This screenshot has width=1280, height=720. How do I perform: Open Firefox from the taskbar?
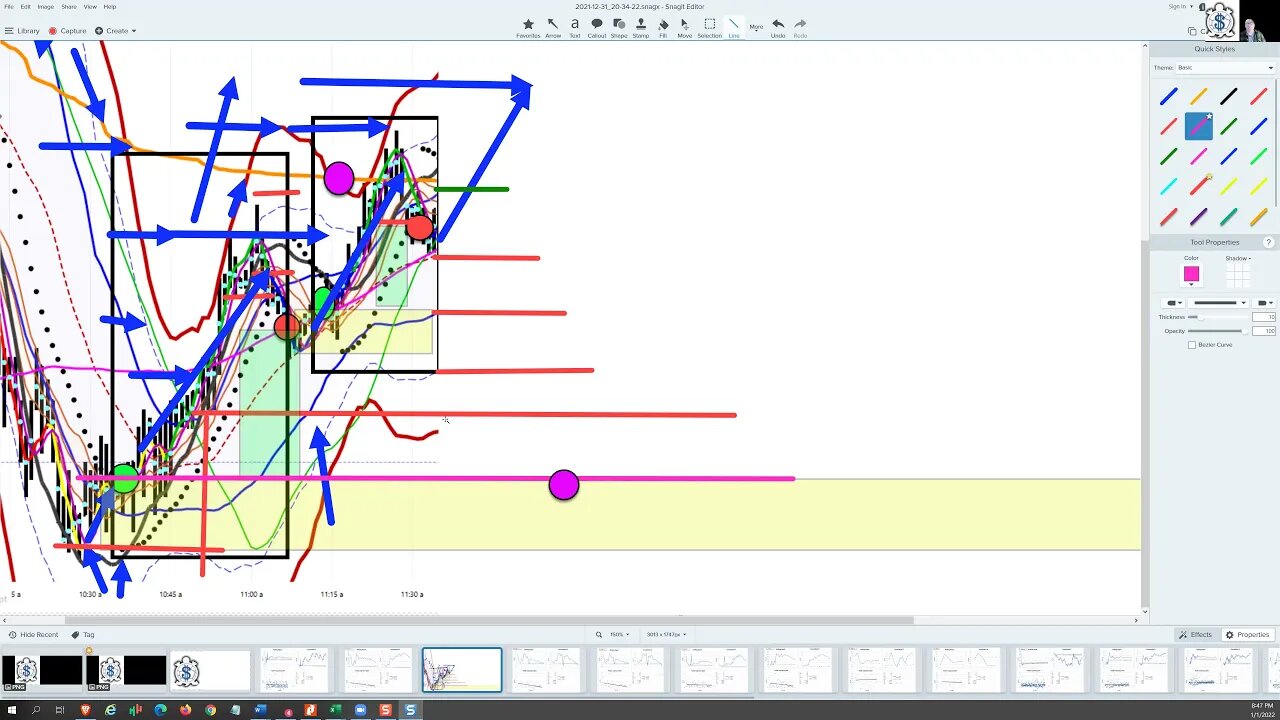[x=185, y=710]
